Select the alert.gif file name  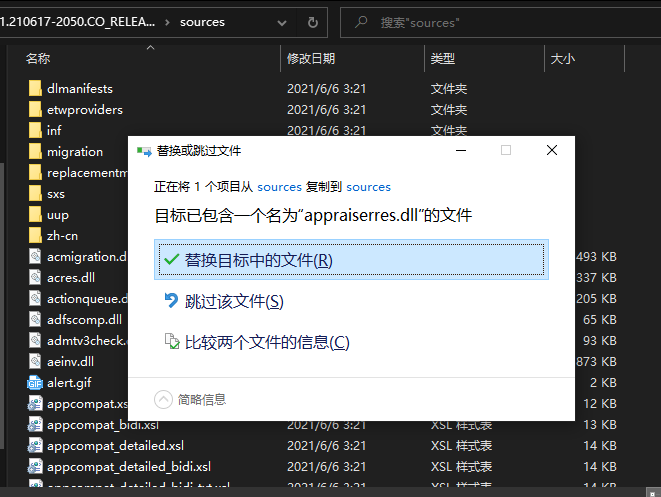[x=69, y=383]
